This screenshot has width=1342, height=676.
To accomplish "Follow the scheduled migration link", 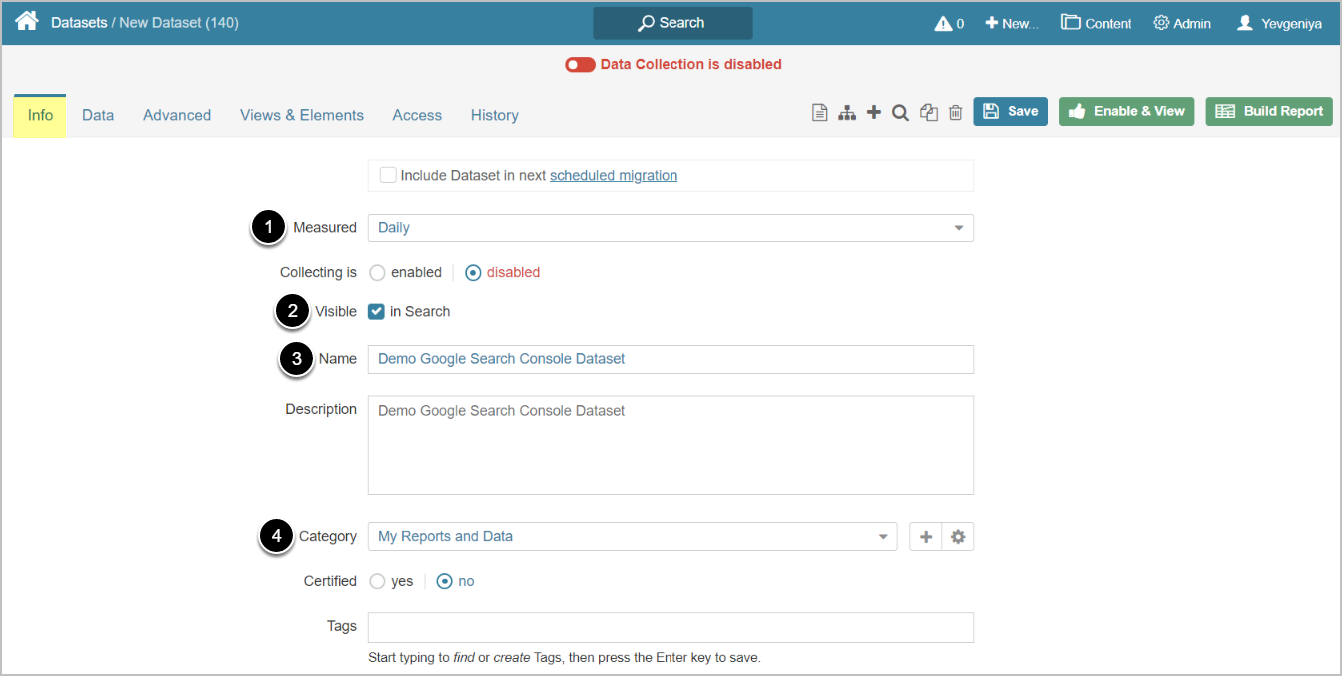I will tap(613, 175).
